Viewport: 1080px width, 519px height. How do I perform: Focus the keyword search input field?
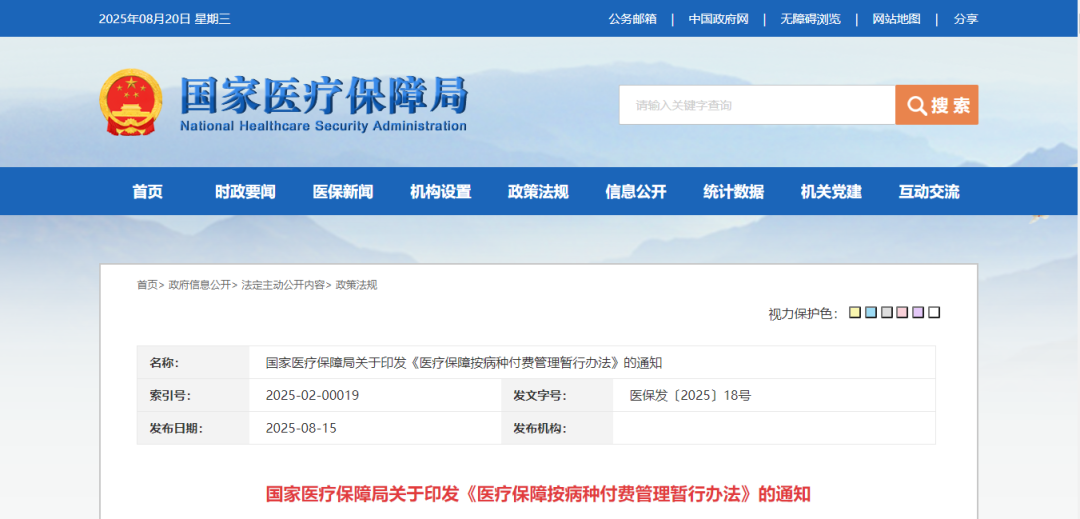pos(757,105)
